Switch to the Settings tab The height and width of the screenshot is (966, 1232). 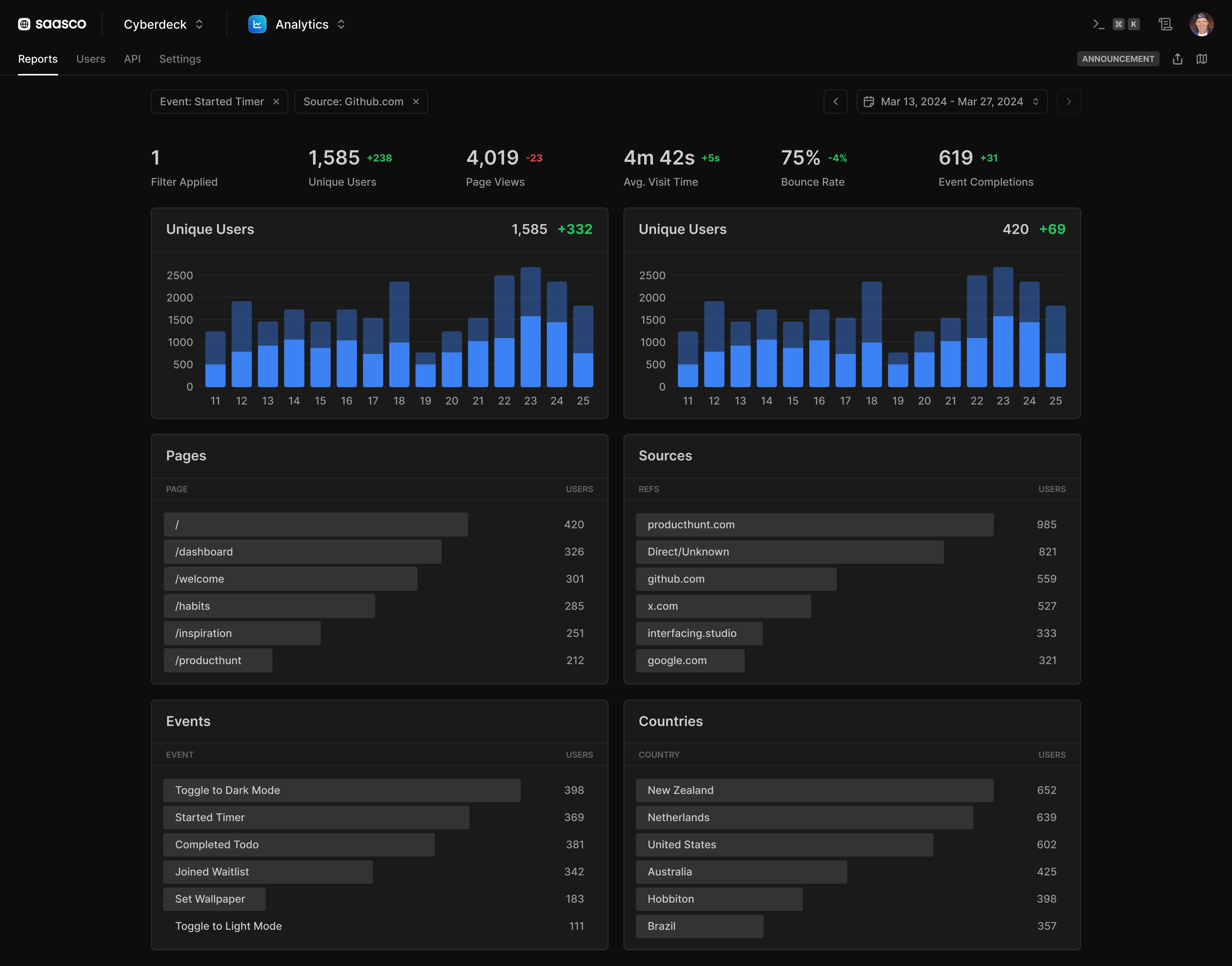[180, 59]
